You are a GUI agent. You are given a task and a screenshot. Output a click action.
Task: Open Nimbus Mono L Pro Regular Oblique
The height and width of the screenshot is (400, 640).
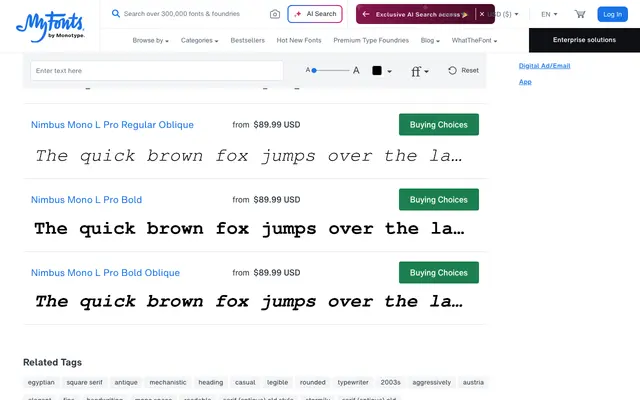(x=112, y=125)
